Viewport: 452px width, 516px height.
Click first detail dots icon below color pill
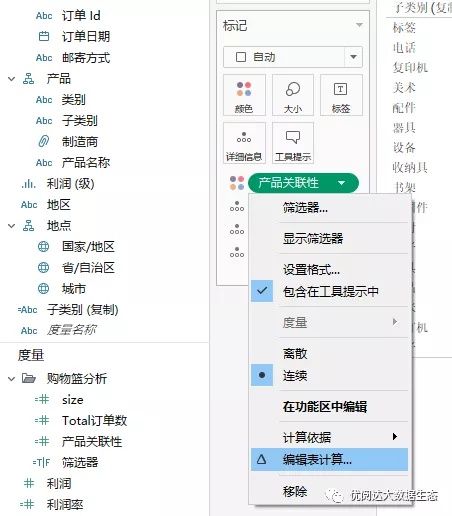click(x=237, y=206)
